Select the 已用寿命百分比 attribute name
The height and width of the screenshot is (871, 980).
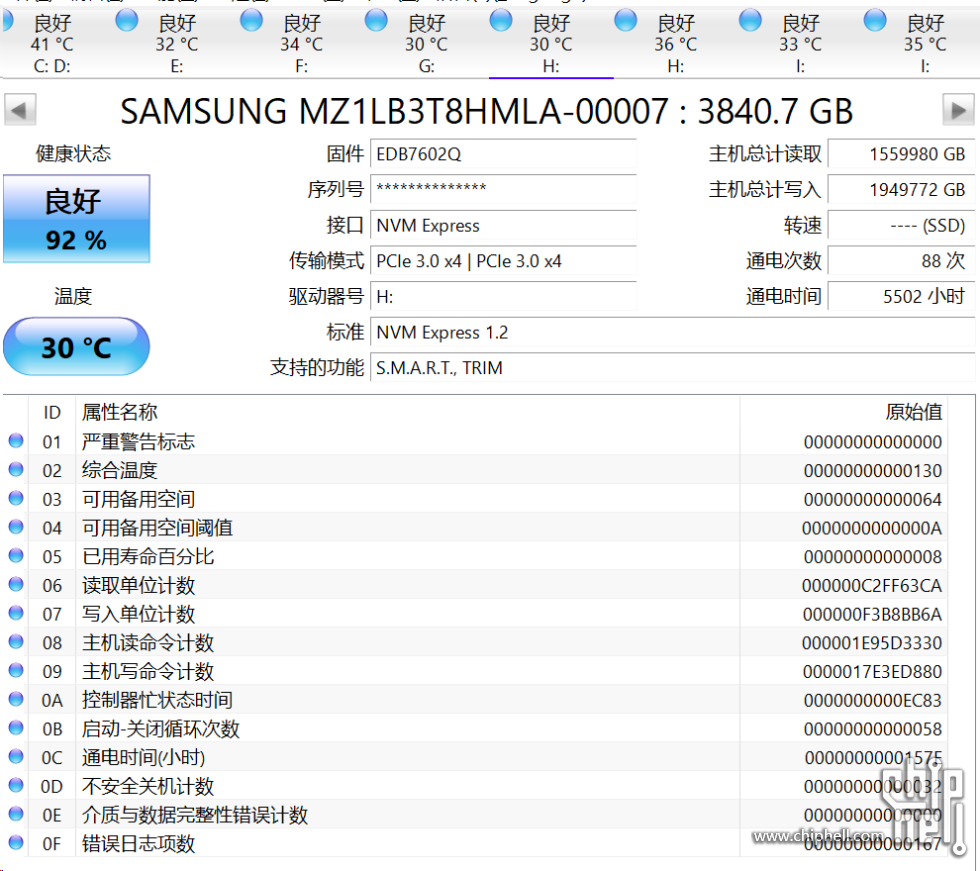click(x=148, y=557)
